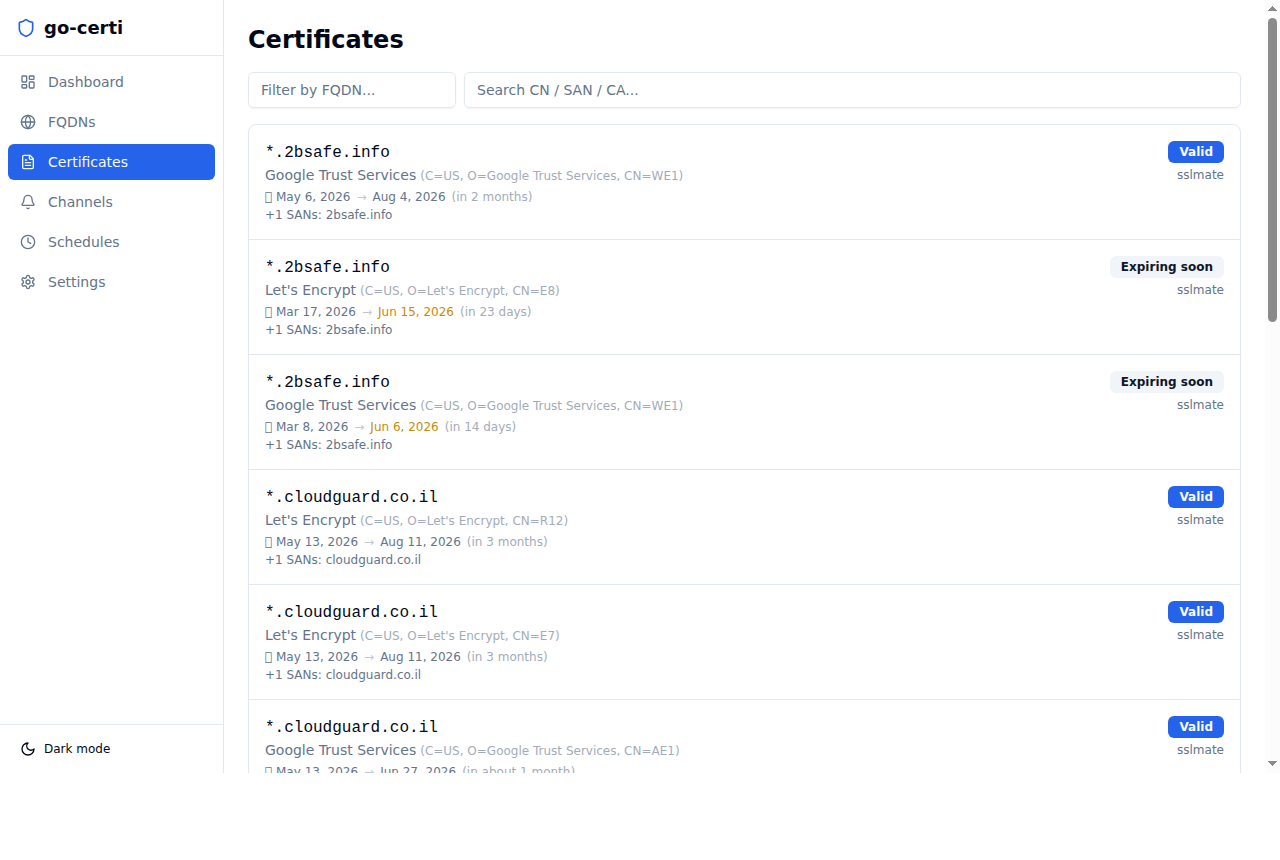
Task: Click Expiring soon badge for Let's Encrypt 2bsafe.info
Action: point(1167,267)
